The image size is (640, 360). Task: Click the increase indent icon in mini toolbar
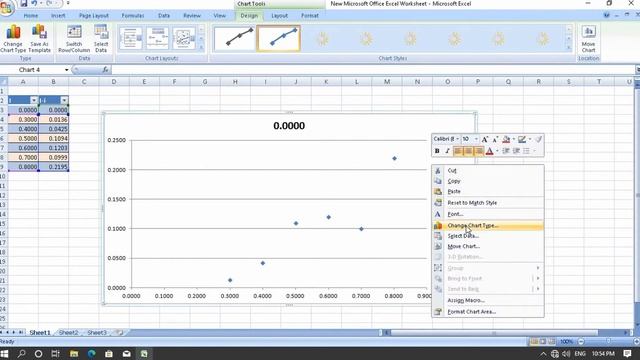[x=516, y=151]
